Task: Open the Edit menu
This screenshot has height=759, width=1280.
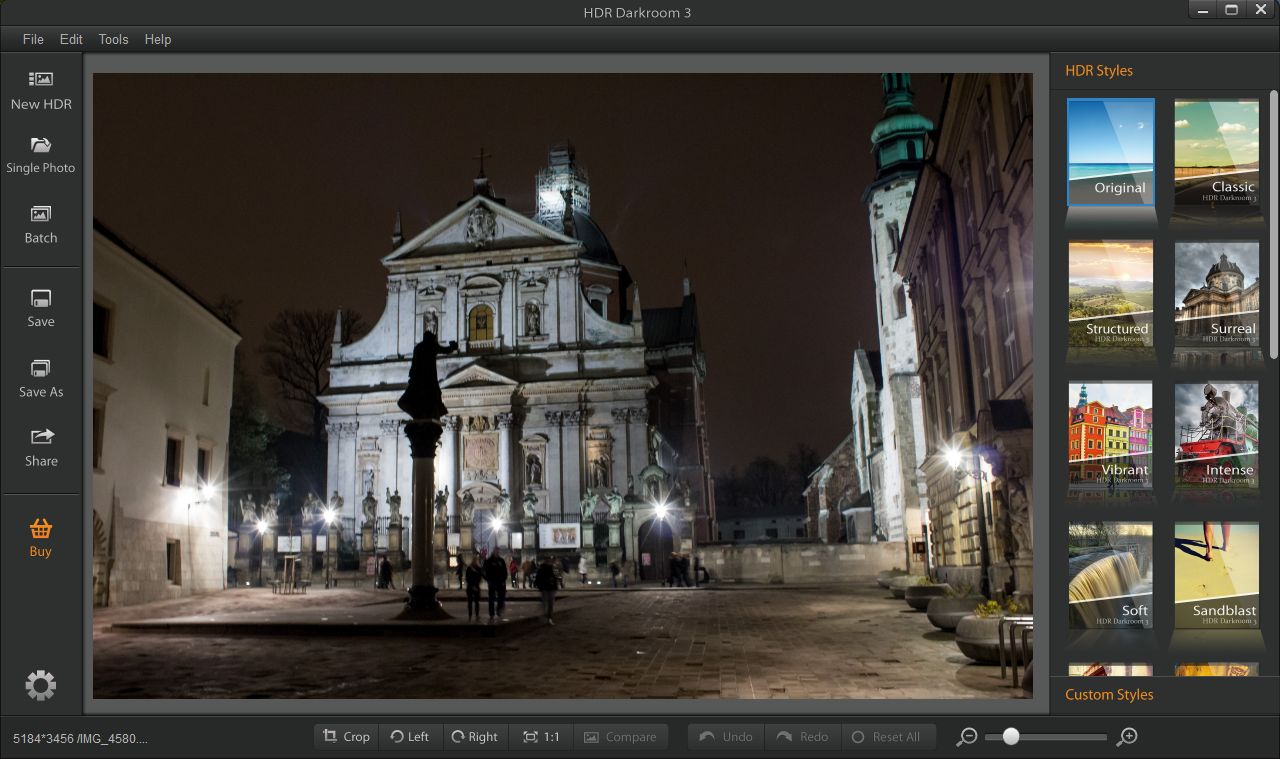Action: pyautogui.click(x=70, y=39)
